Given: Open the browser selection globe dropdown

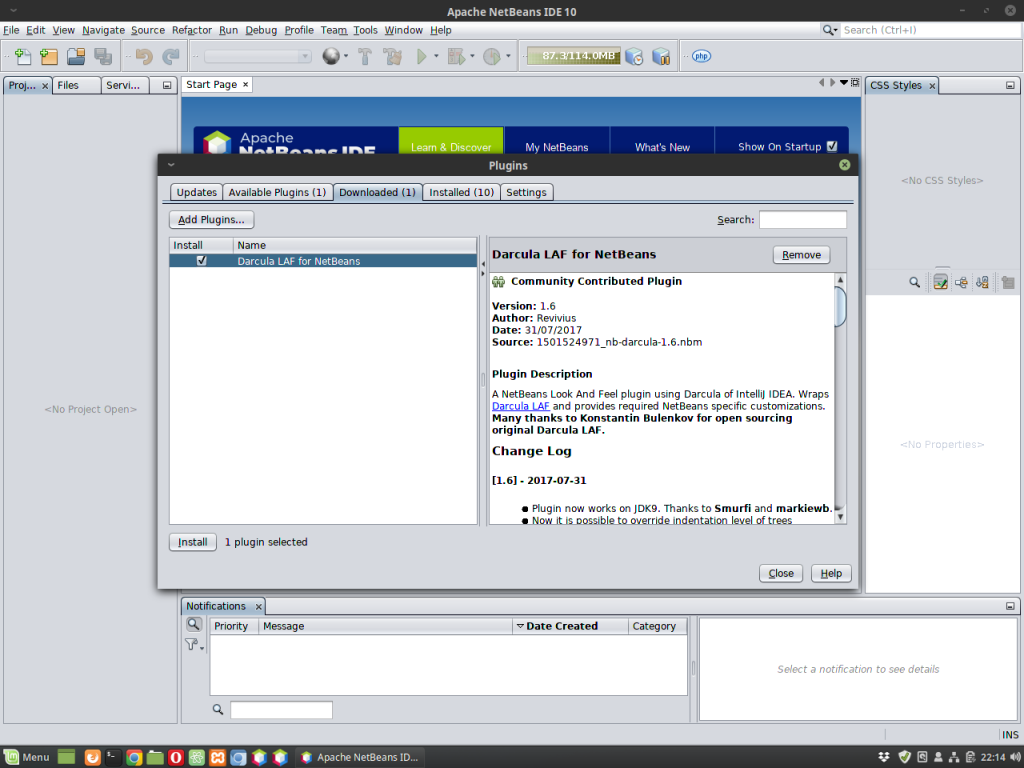Looking at the screenshot, I should (x=346, y=57).
